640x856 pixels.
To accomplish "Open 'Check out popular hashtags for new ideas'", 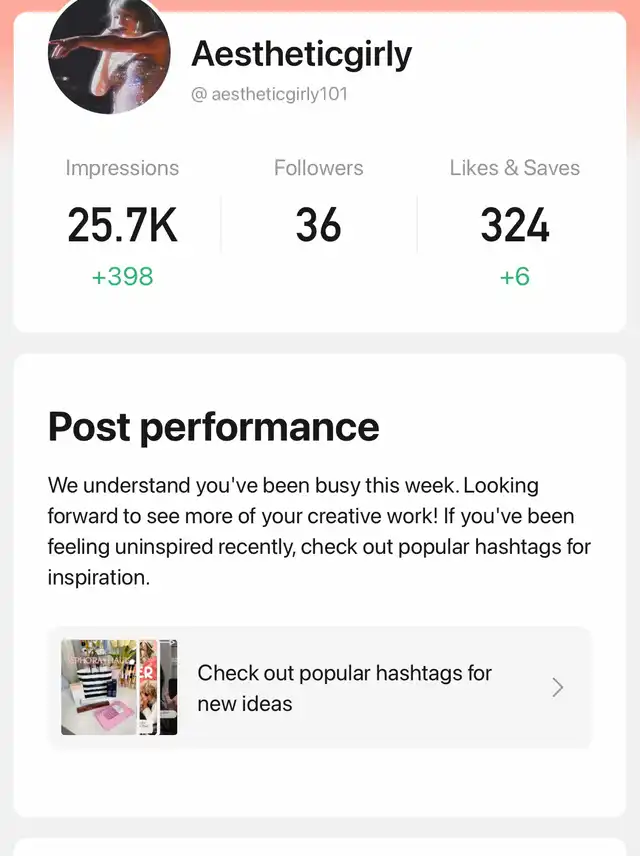I will tap(345, 688).
